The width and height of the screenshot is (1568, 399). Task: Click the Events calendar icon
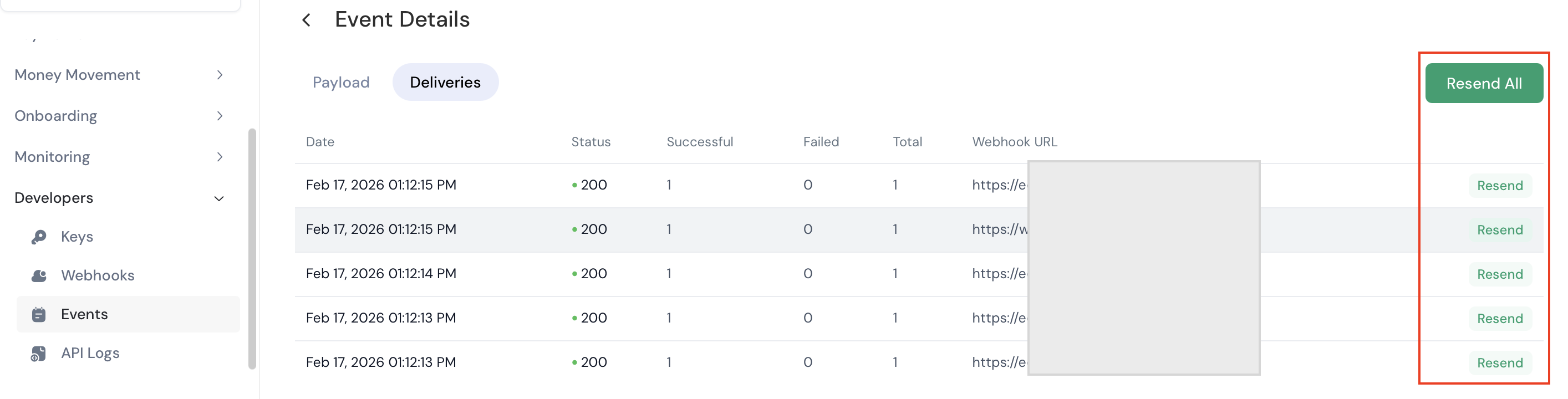pyautogui.click(x=39, y=314)
